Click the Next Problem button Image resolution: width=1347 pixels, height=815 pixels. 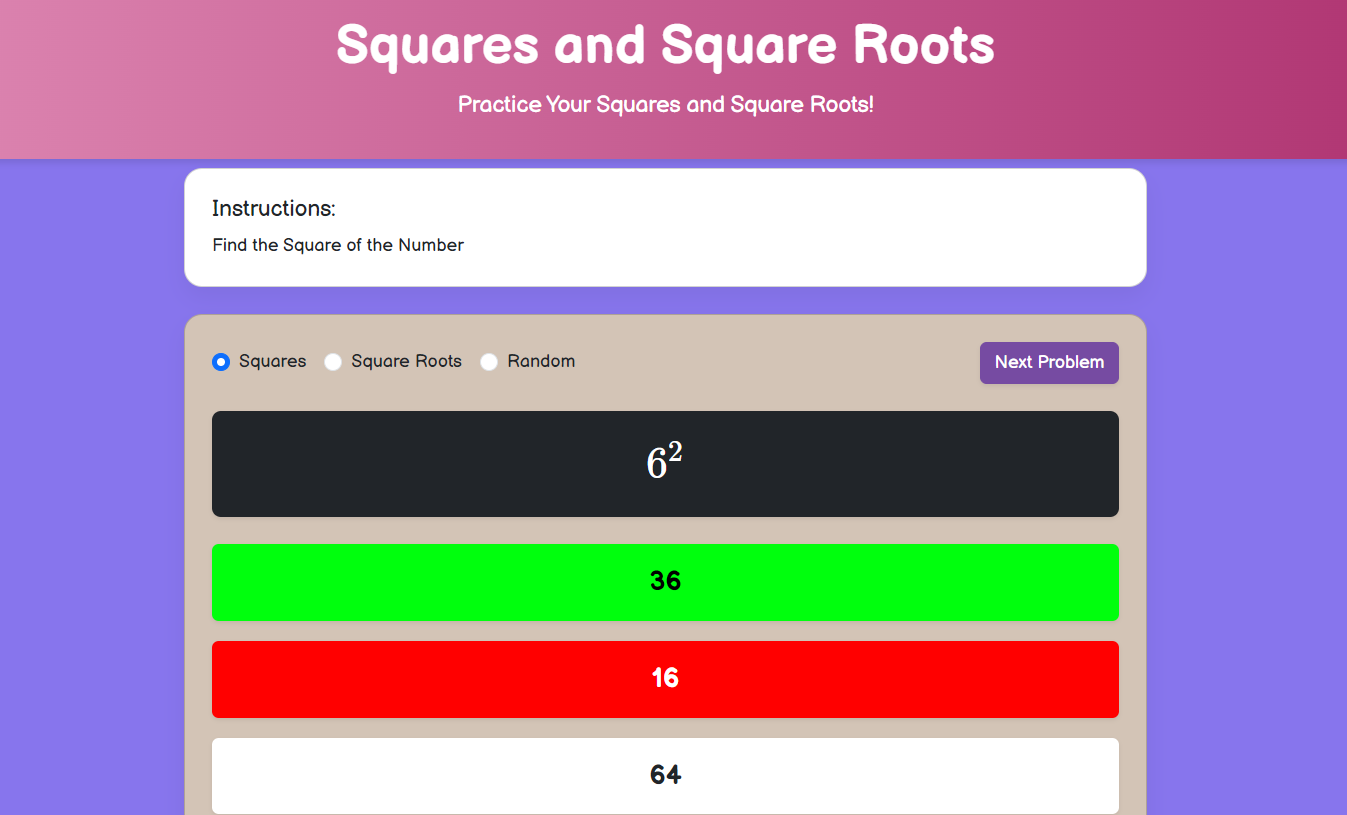click(x=1049, y=363)
